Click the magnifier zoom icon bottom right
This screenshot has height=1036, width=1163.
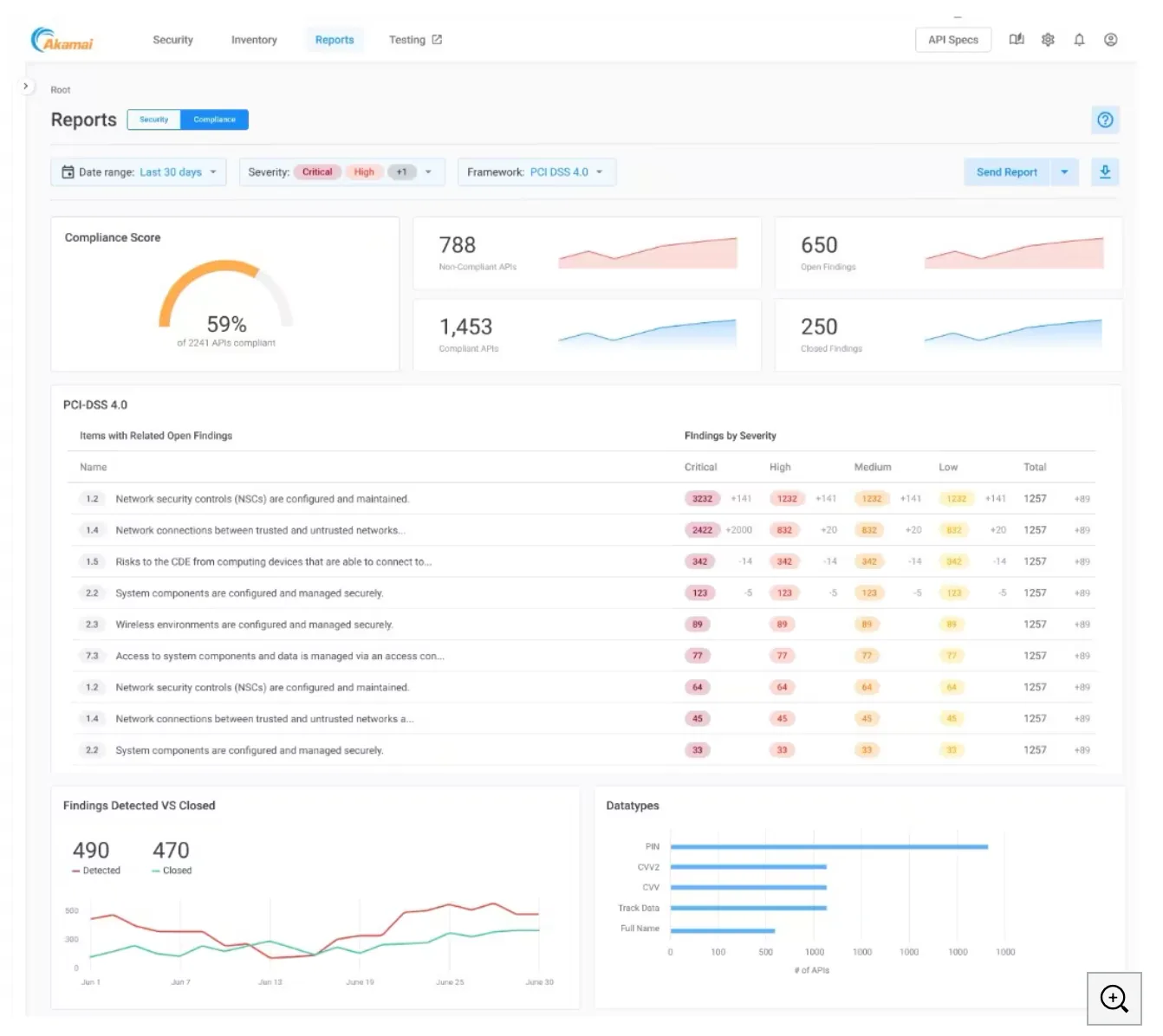[1114, 999]
